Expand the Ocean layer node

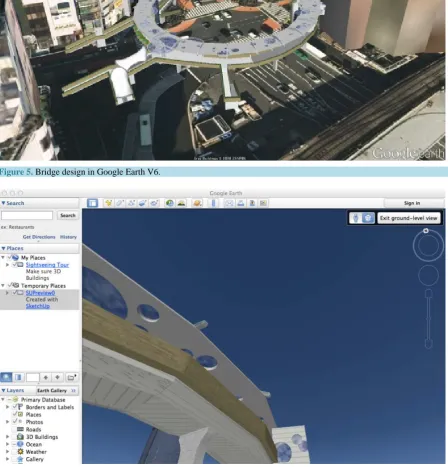point(7,444)
